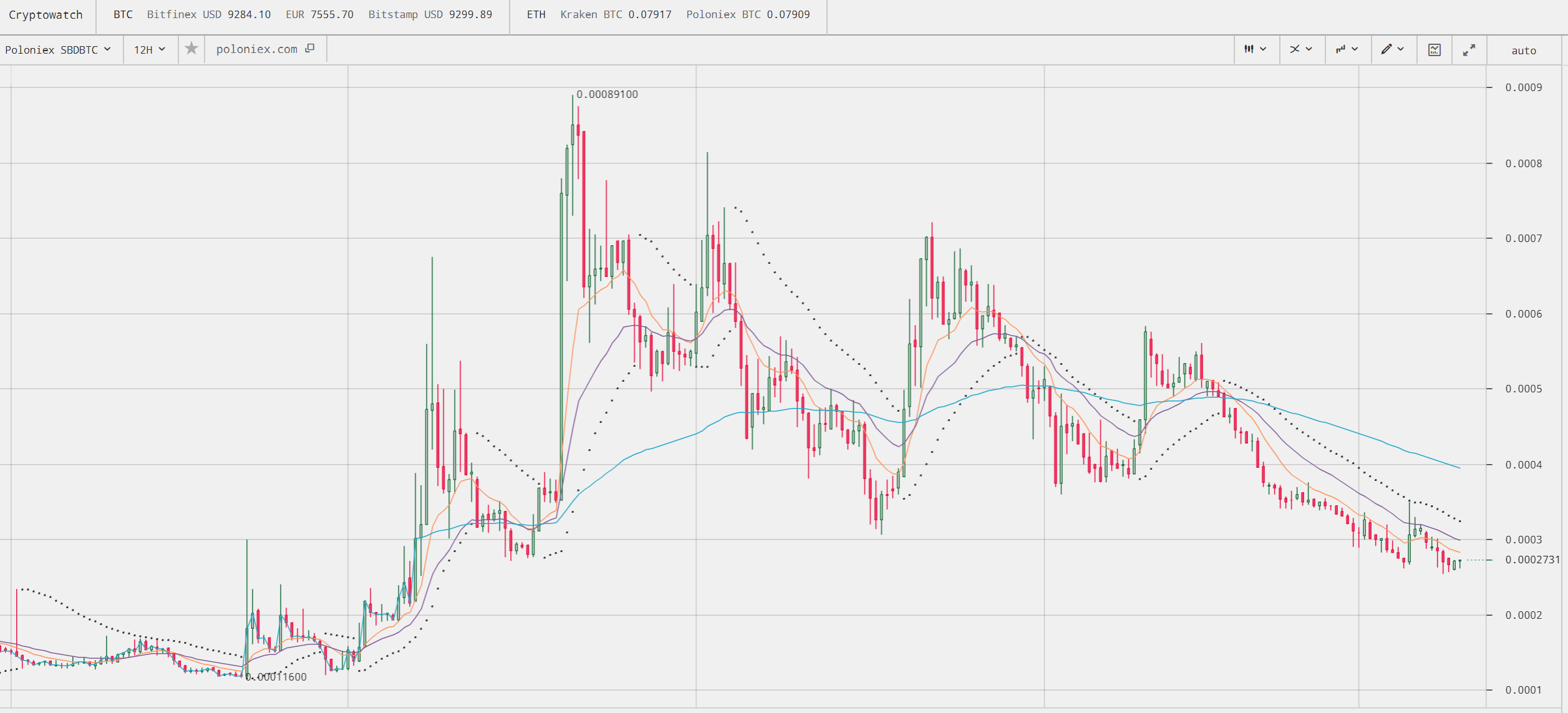
Task: Click the 0.00011600 low price label
Action: [x=276, y=677]
